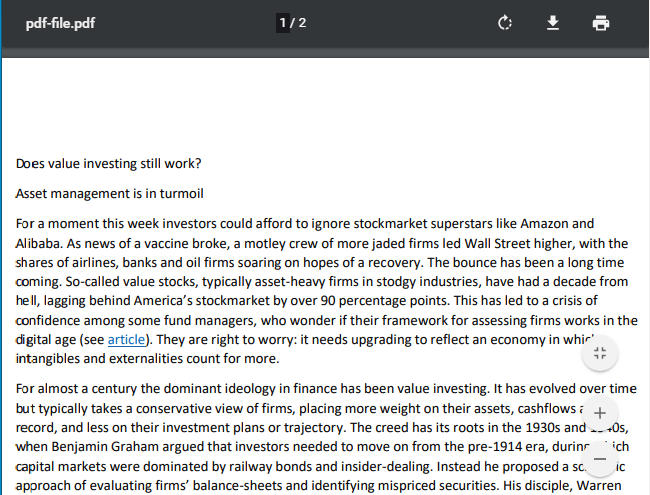The width and height of the screenshot is (650, 495).
Task: Open the 'article' hyperlink
Action: click(x=126, y=339)
